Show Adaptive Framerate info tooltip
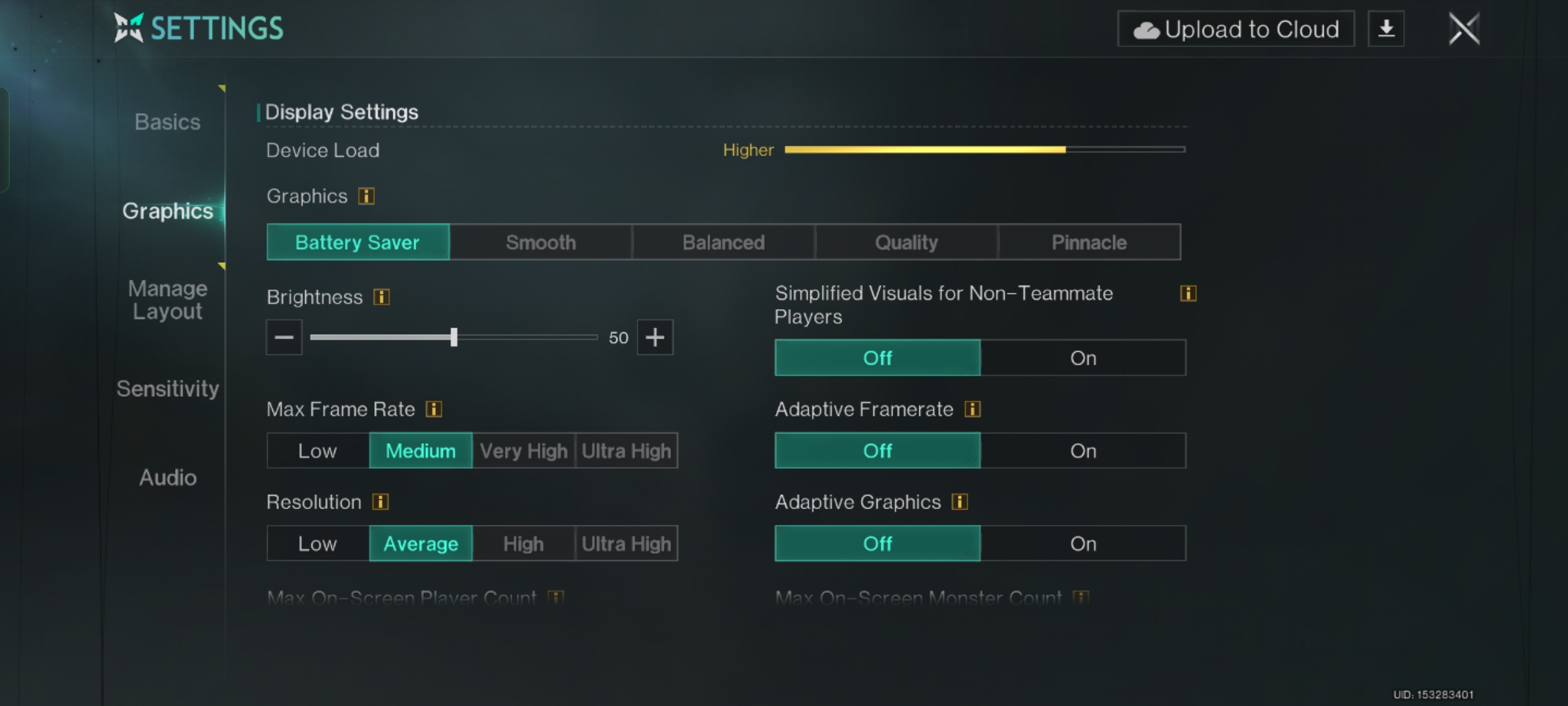The image size is (1568, 706). [973, 409]
